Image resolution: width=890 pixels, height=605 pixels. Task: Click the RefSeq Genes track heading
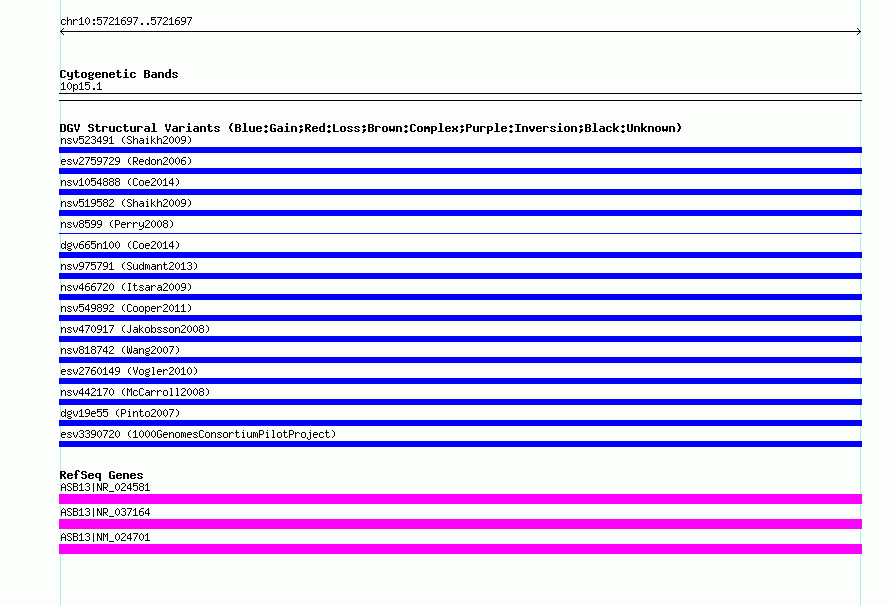(101, 475)
